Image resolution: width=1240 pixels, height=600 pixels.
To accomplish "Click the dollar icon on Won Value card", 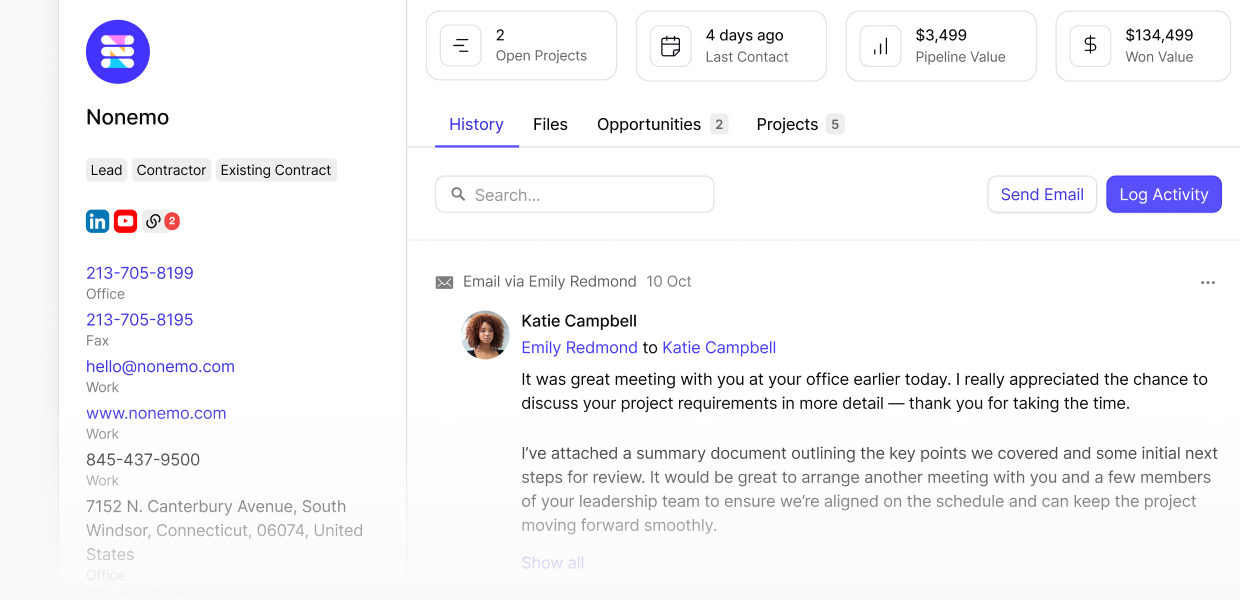I will point(1090,45).
